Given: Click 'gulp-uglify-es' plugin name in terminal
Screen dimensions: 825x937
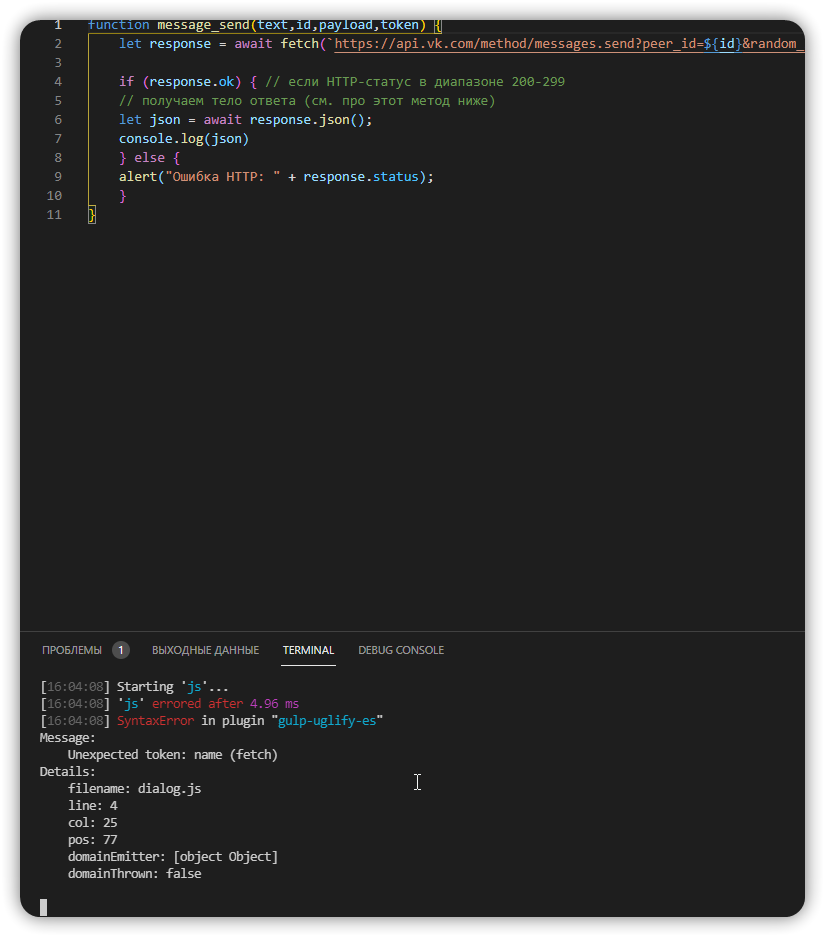Looking at the screenshot, I should (327, 721).
